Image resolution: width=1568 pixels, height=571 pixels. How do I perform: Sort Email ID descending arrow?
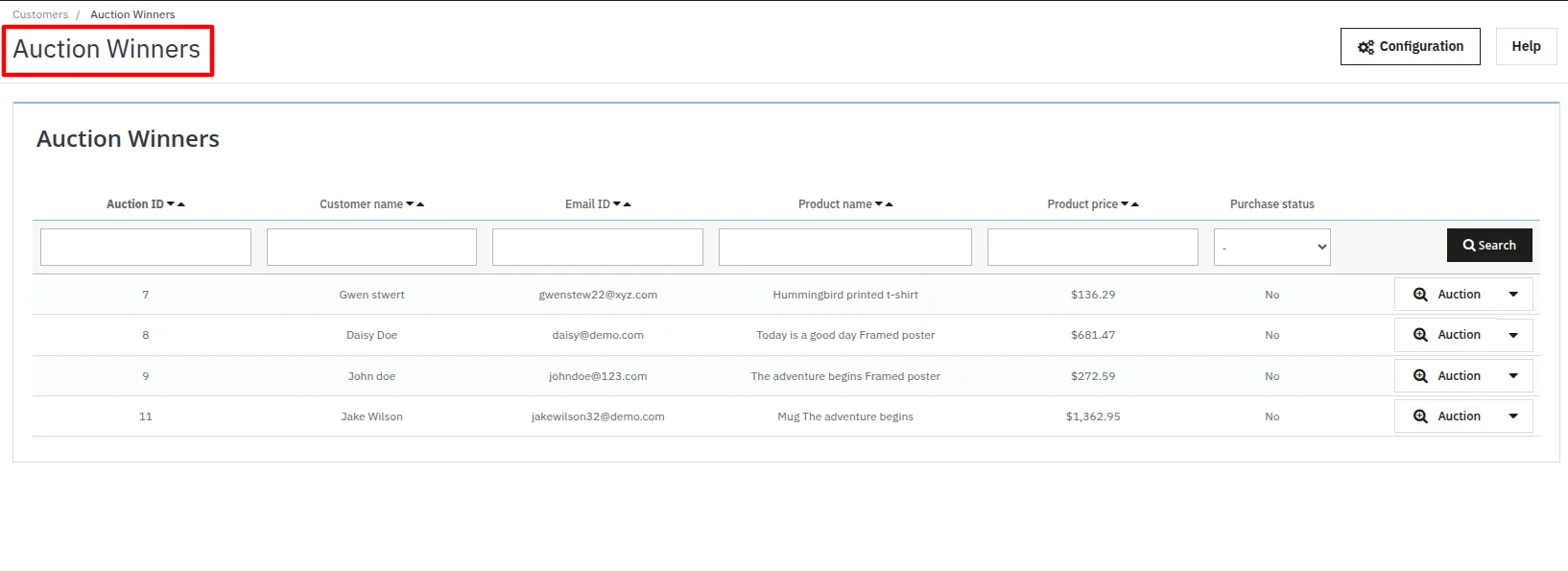617,203
